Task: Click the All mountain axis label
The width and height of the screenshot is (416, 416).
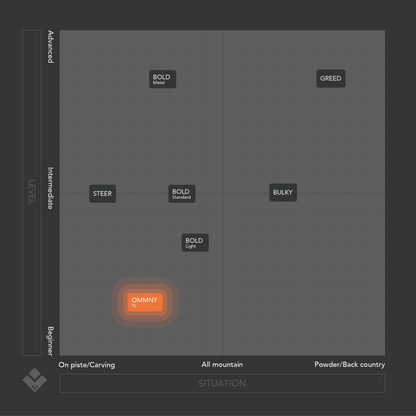Action: pos(222,364)
